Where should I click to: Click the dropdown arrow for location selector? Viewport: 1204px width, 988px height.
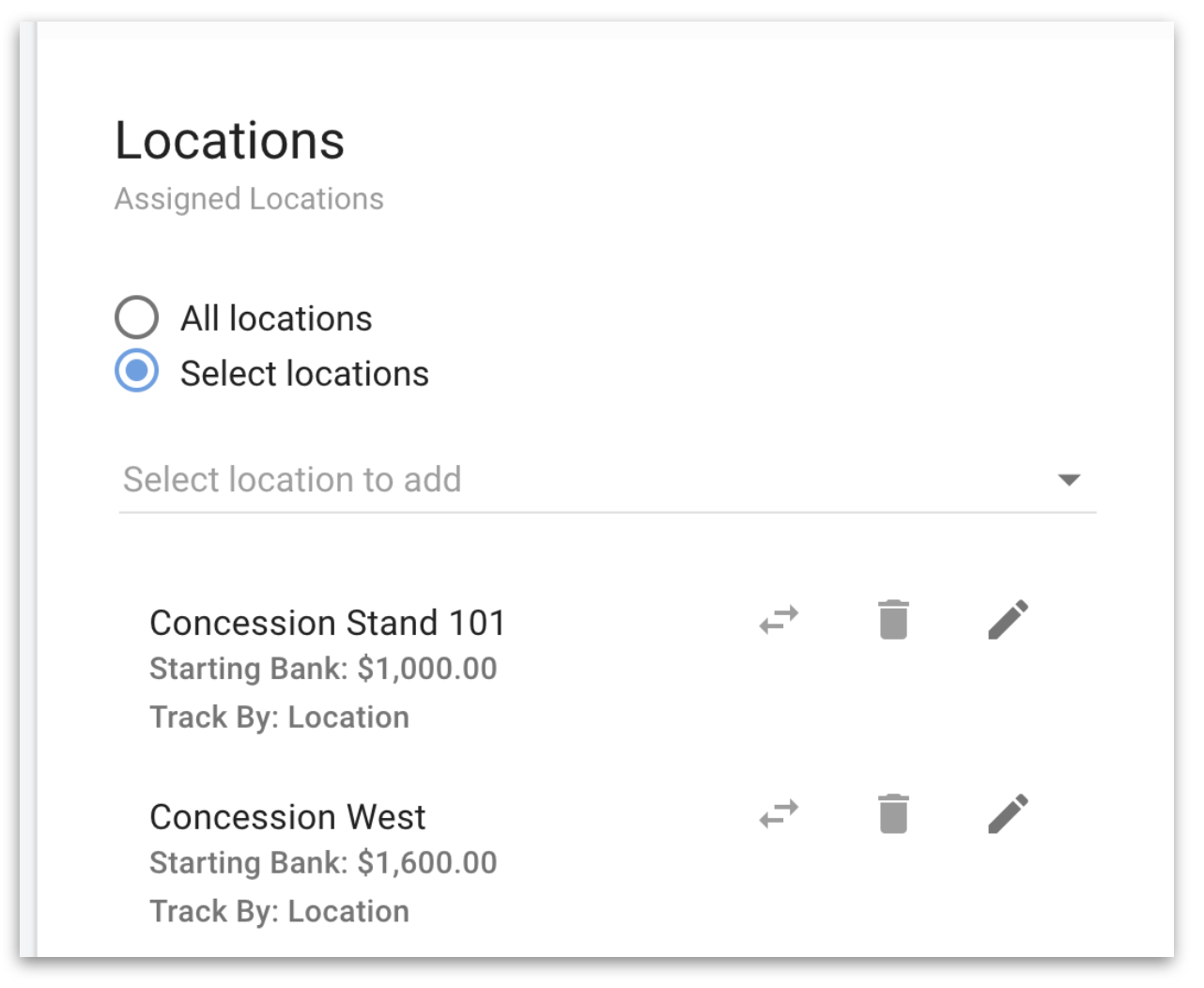1069,480
